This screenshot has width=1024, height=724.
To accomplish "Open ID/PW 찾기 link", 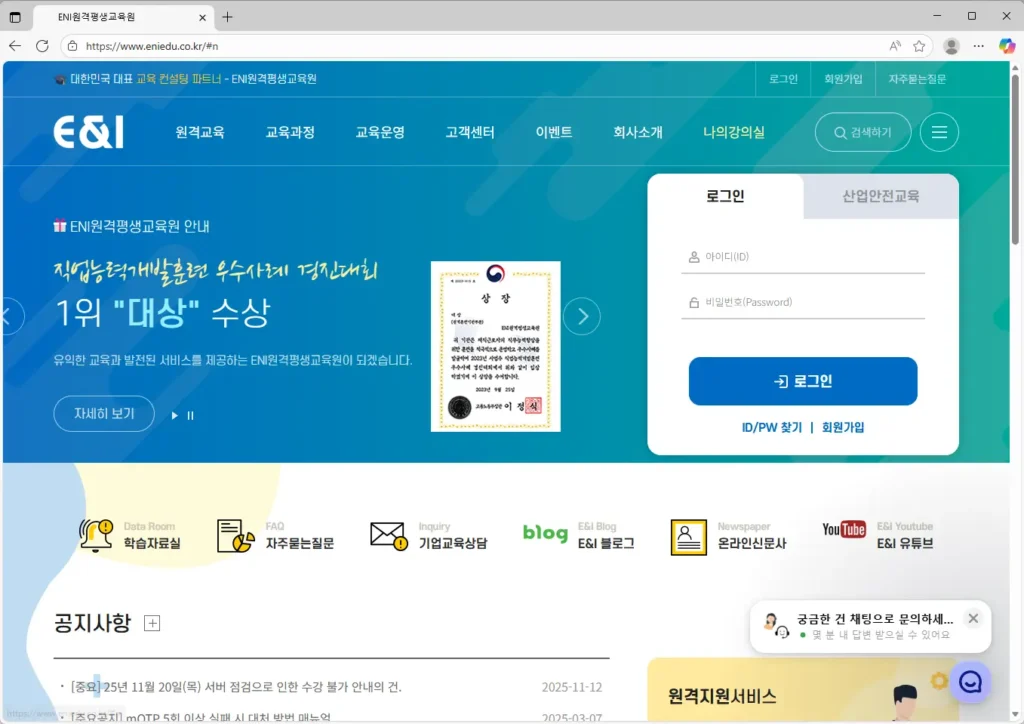I will click(771, 427).
